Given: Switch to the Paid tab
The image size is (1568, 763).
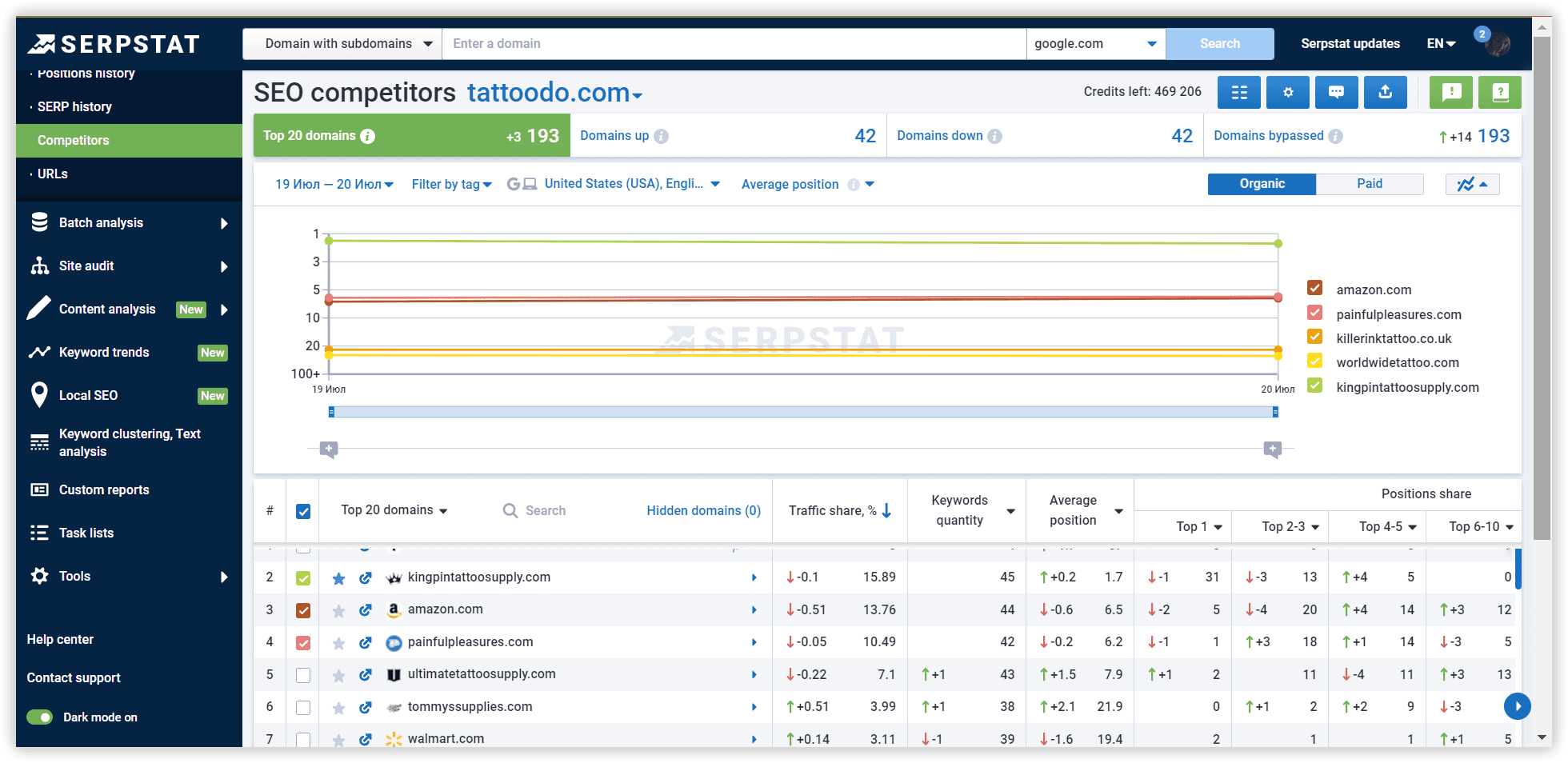Looking at the screenshot, I should pyautogui.click(x=1369, y=184).
